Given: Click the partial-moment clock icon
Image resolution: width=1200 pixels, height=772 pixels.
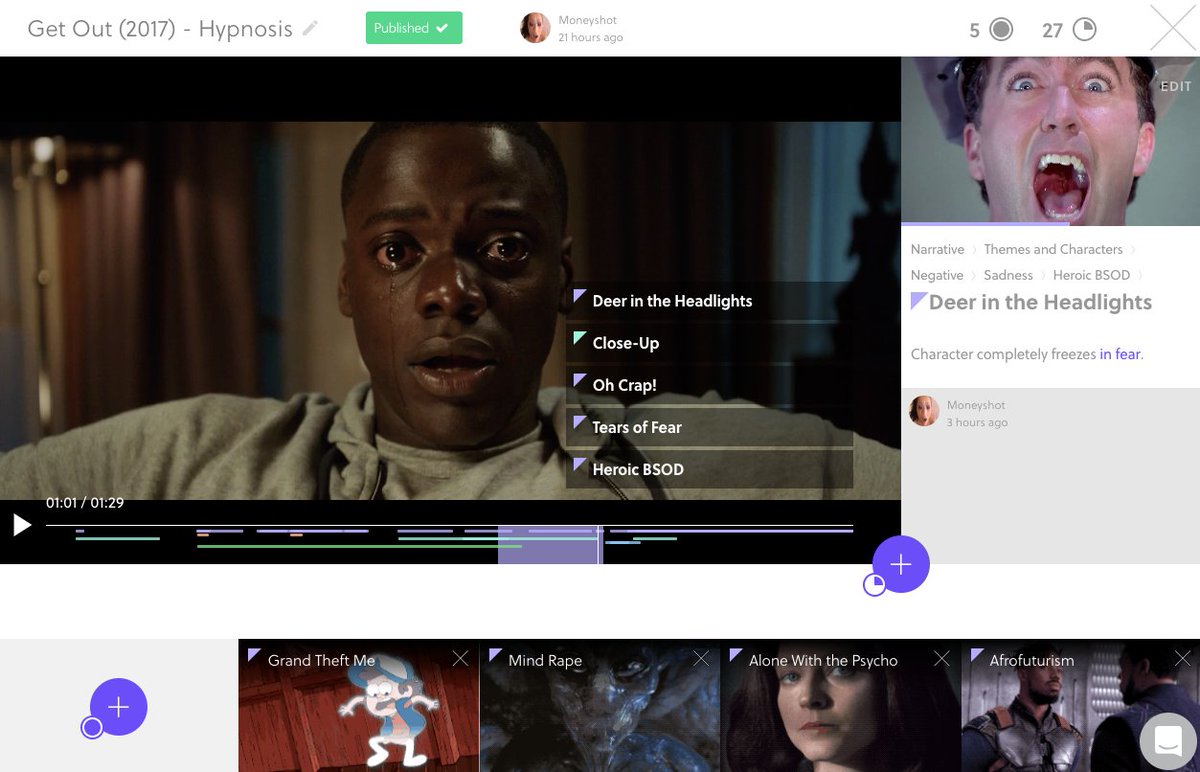Looking at the screenshot, I should [1083, 30].
